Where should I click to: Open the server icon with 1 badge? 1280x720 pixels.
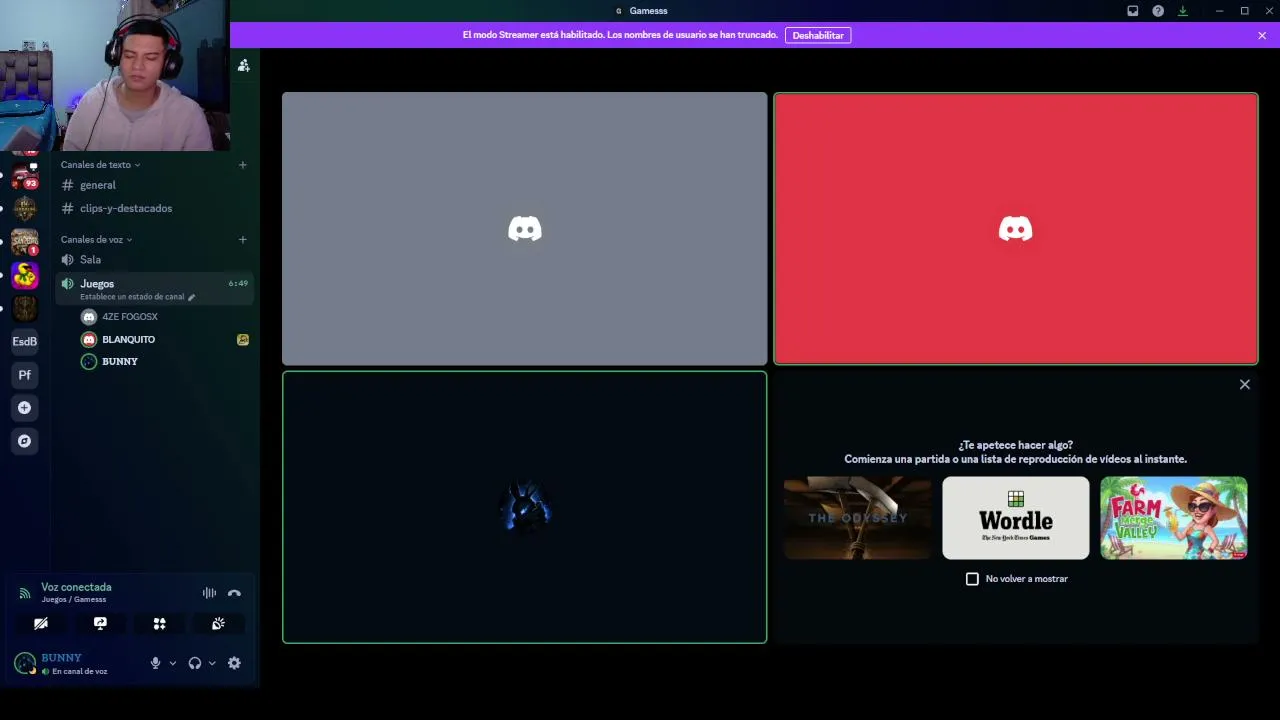25,242
